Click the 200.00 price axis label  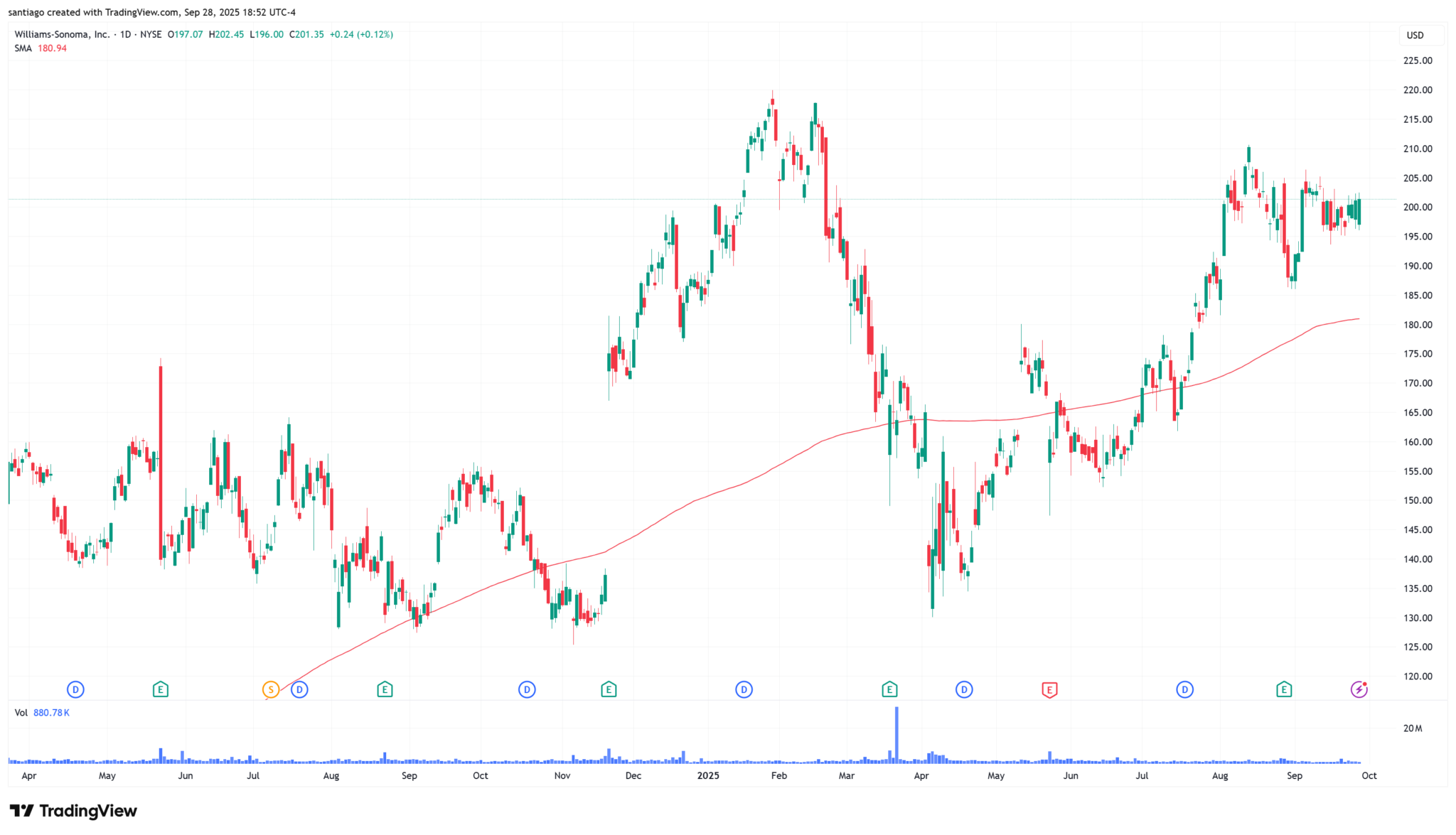(x=1418, y=208)
